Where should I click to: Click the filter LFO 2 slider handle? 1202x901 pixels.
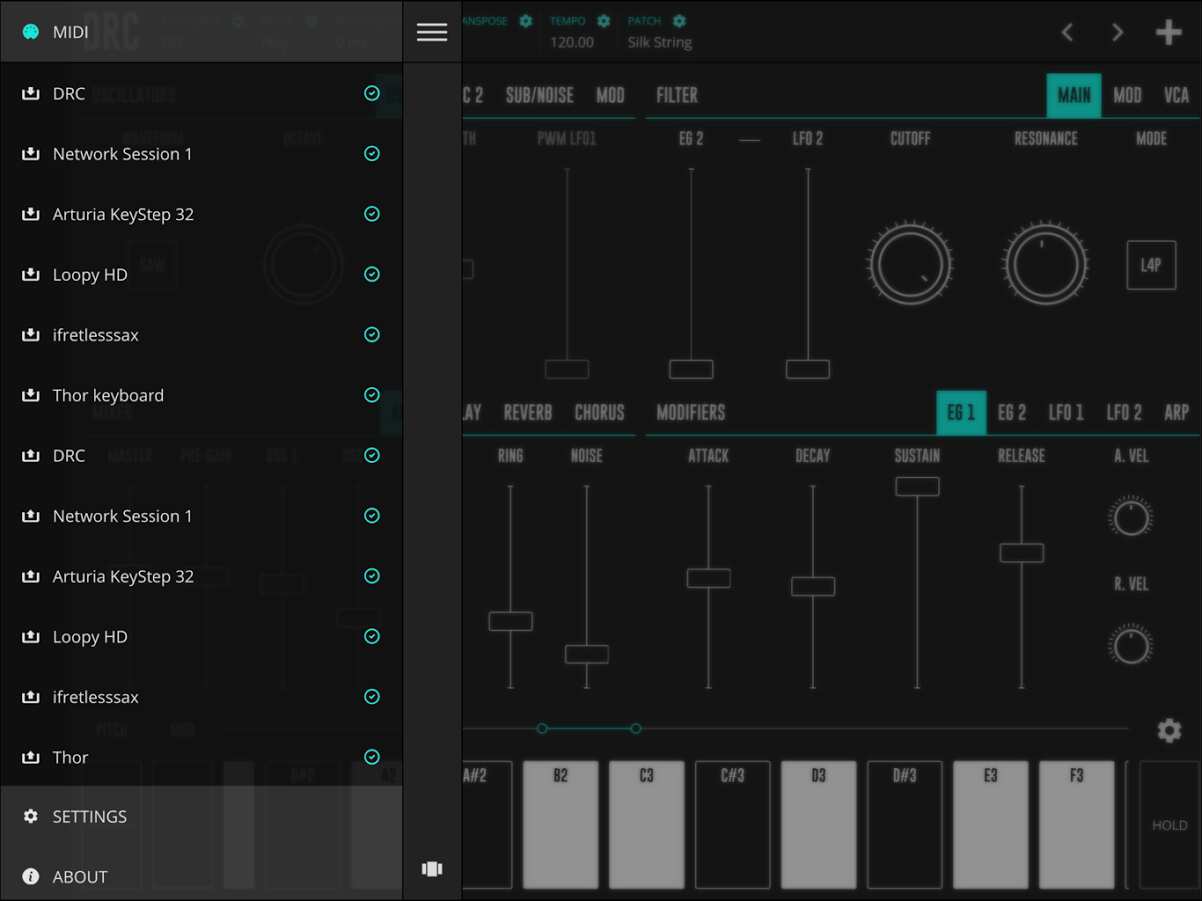point(808,369)
